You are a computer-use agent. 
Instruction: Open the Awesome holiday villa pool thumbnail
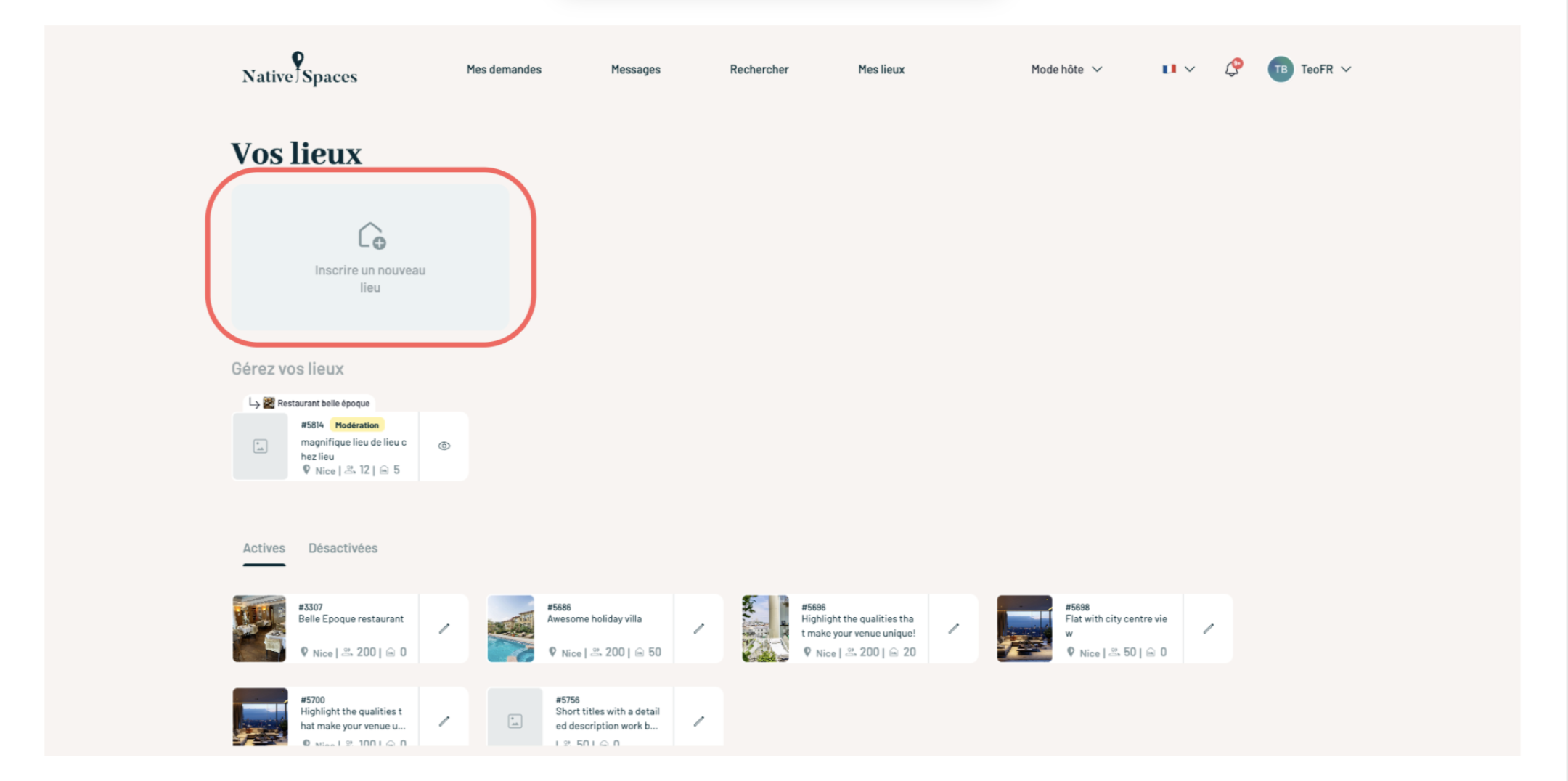tap(510, 629)
